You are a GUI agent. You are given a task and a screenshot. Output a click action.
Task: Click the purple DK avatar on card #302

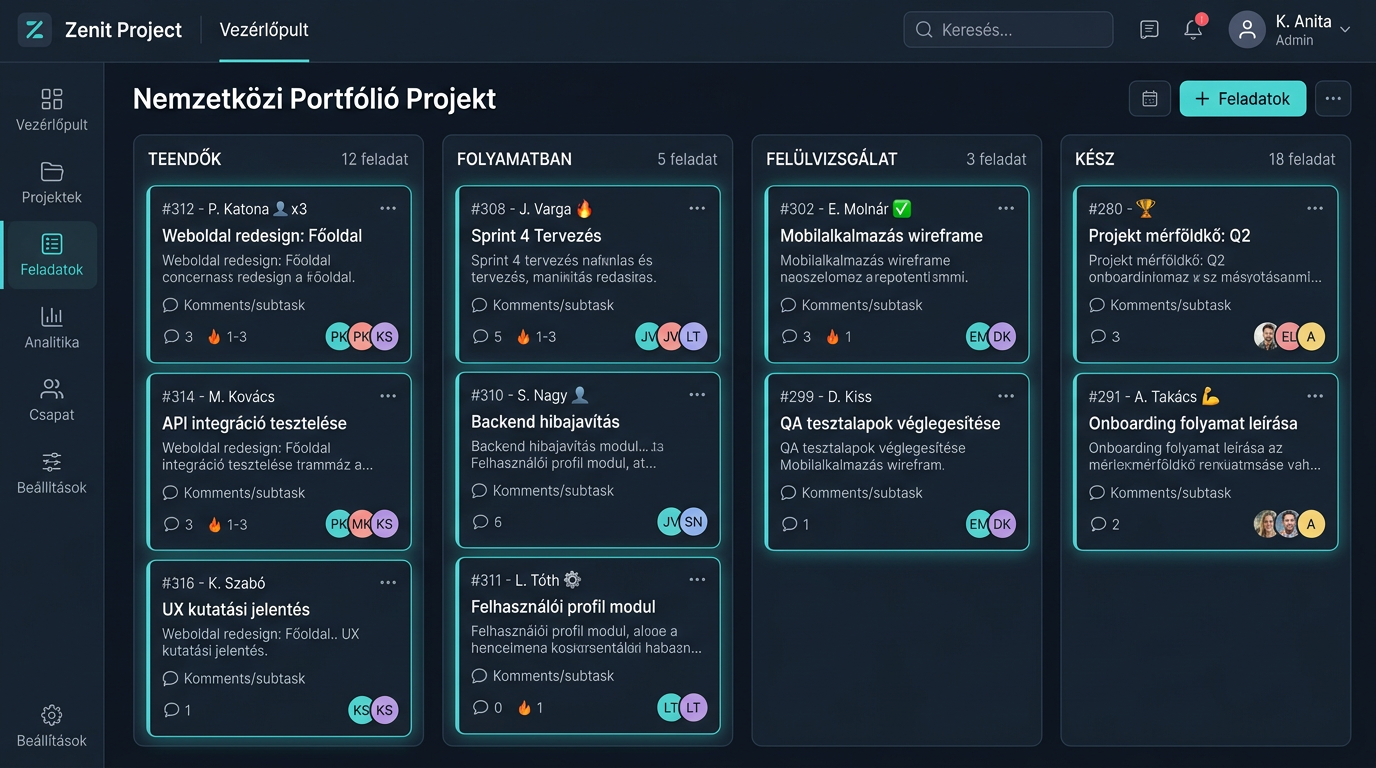1002,336
